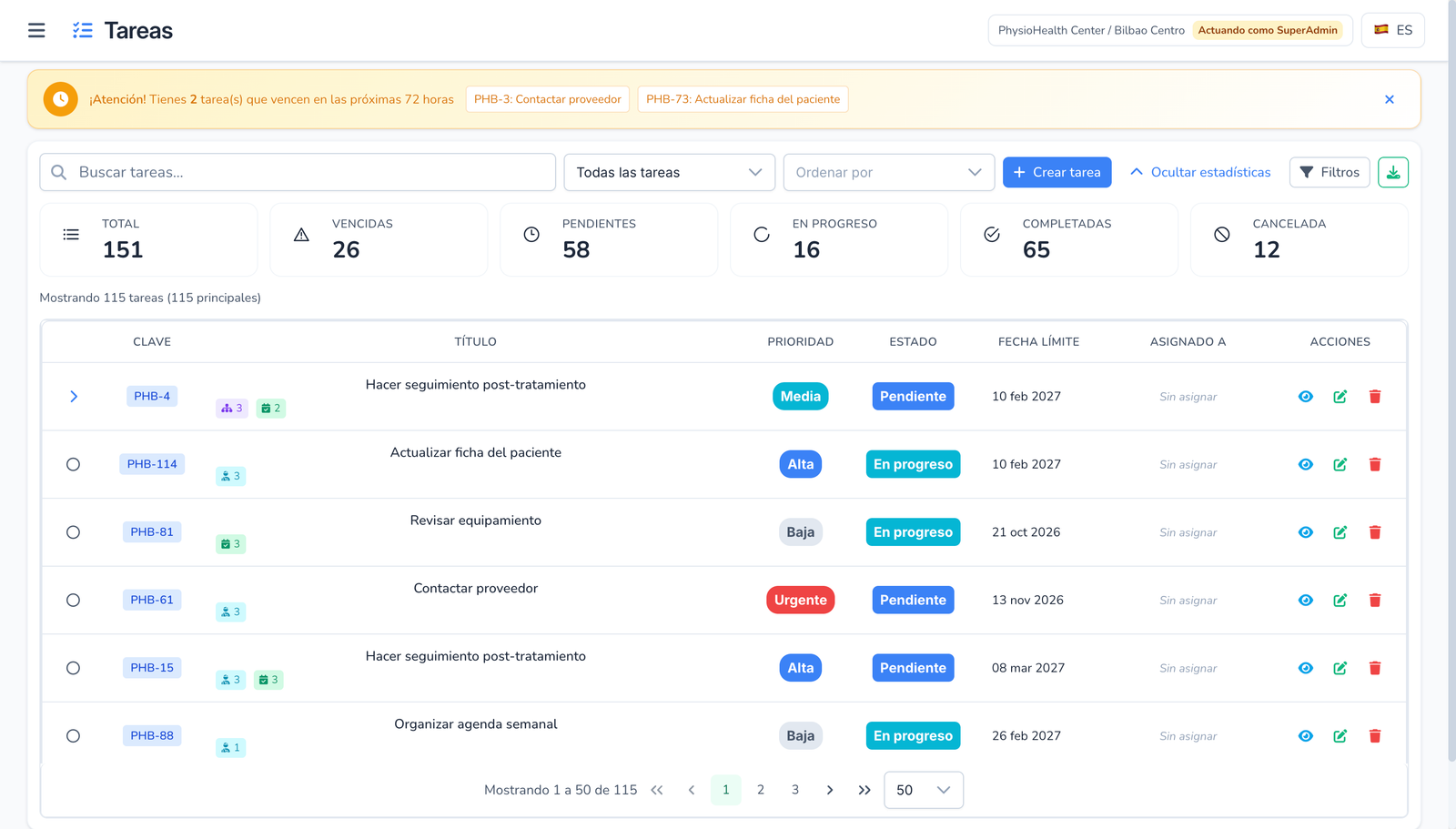Edit task PHB-88 with pencil icon
The image size is (1456, 829).
pos(1340,736)
